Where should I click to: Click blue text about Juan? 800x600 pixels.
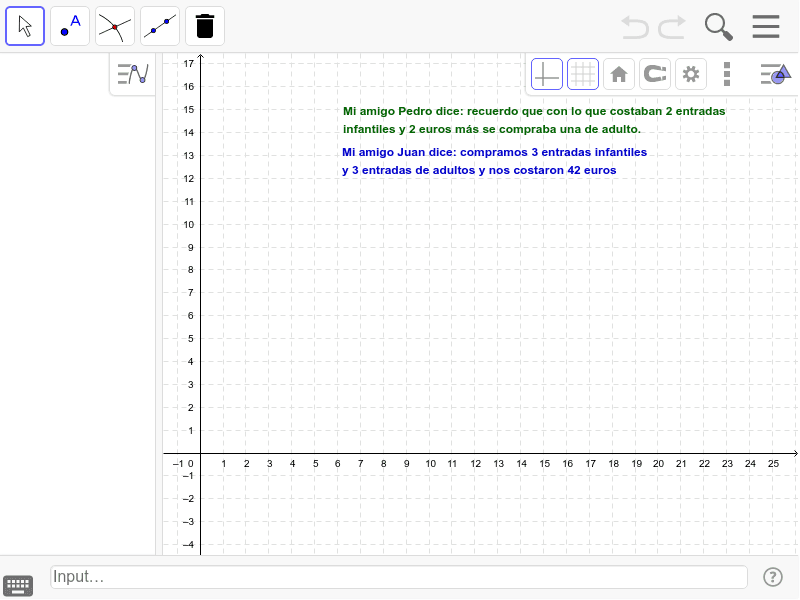point(494,161)
